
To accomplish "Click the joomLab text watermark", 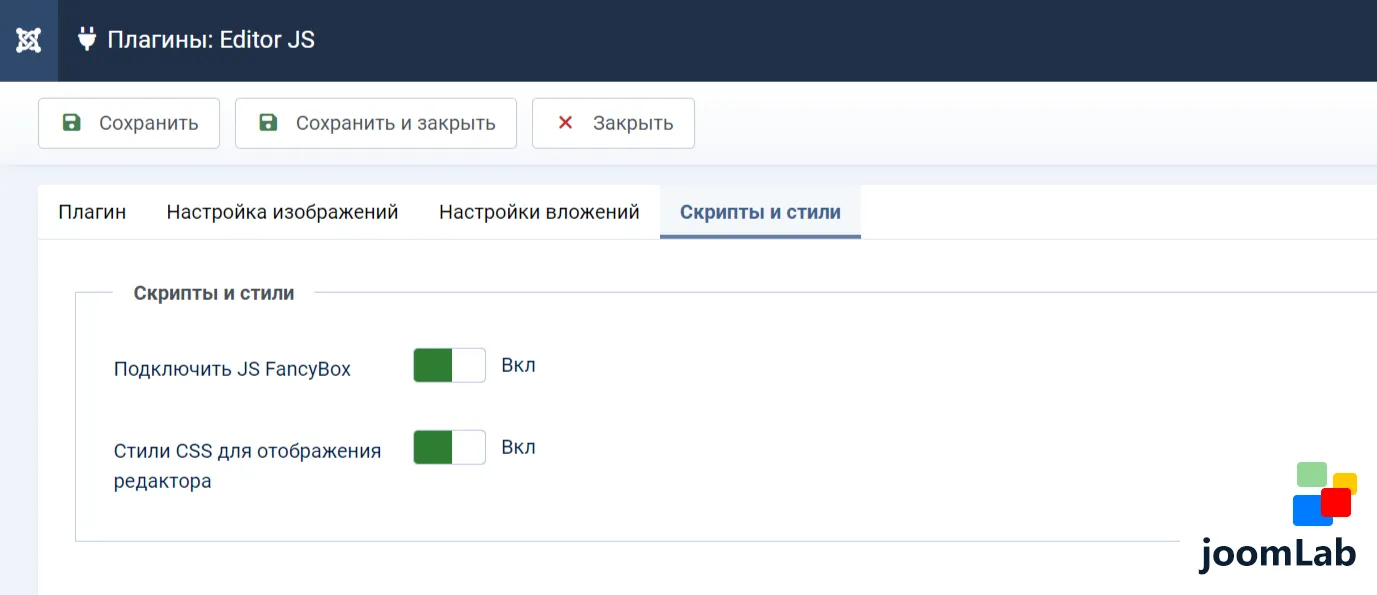I will 1277,553.
